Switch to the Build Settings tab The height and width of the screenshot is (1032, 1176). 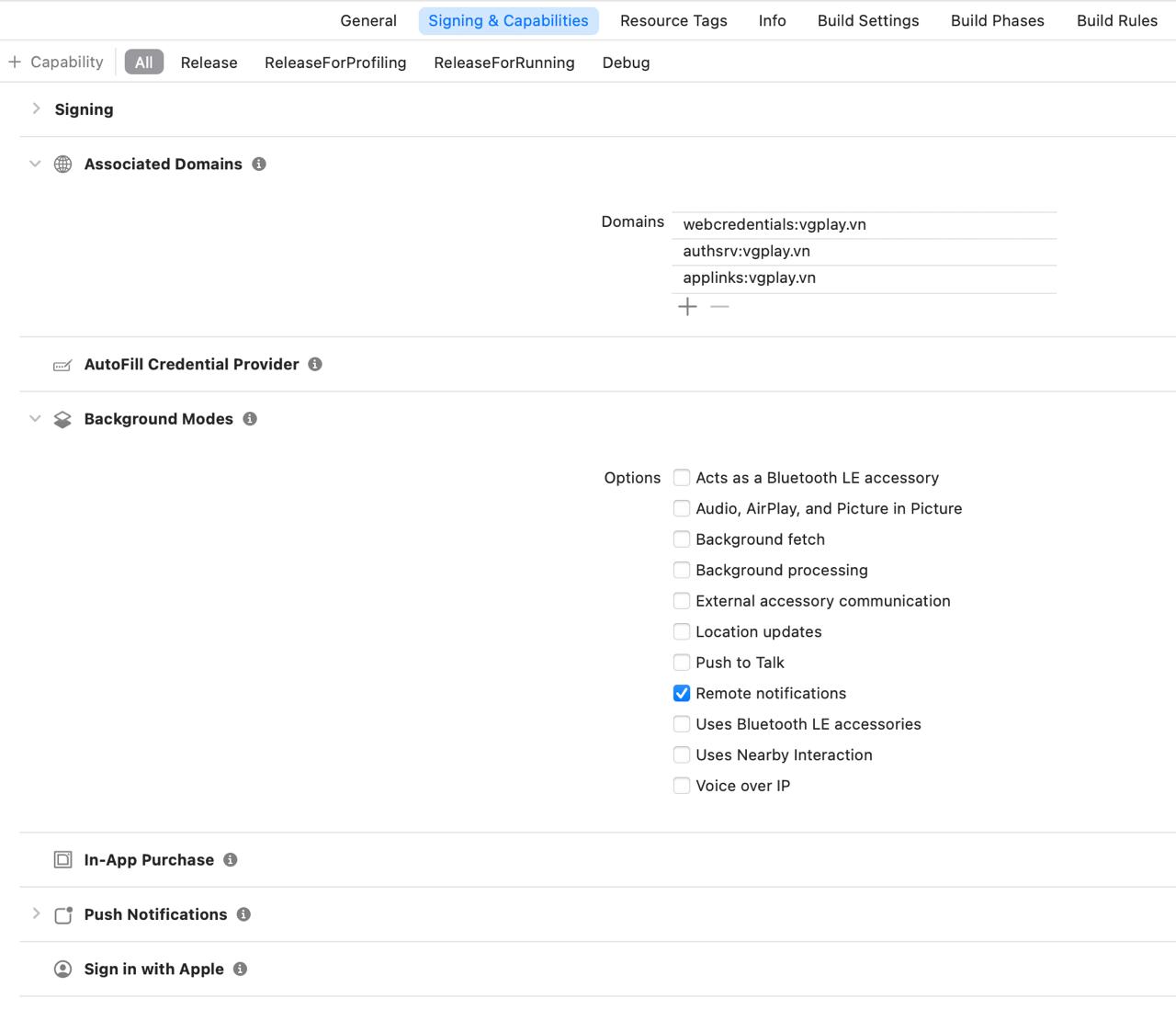pyautogui.click(x=867, y=20)
